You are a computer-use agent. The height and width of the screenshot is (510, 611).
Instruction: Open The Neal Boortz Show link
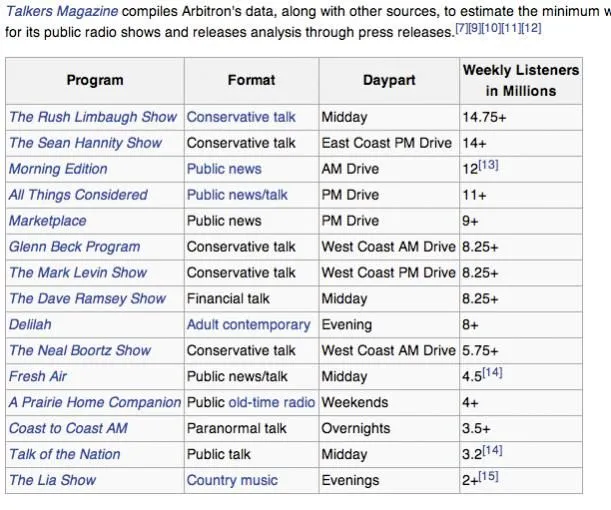click(x=80, y=351)
